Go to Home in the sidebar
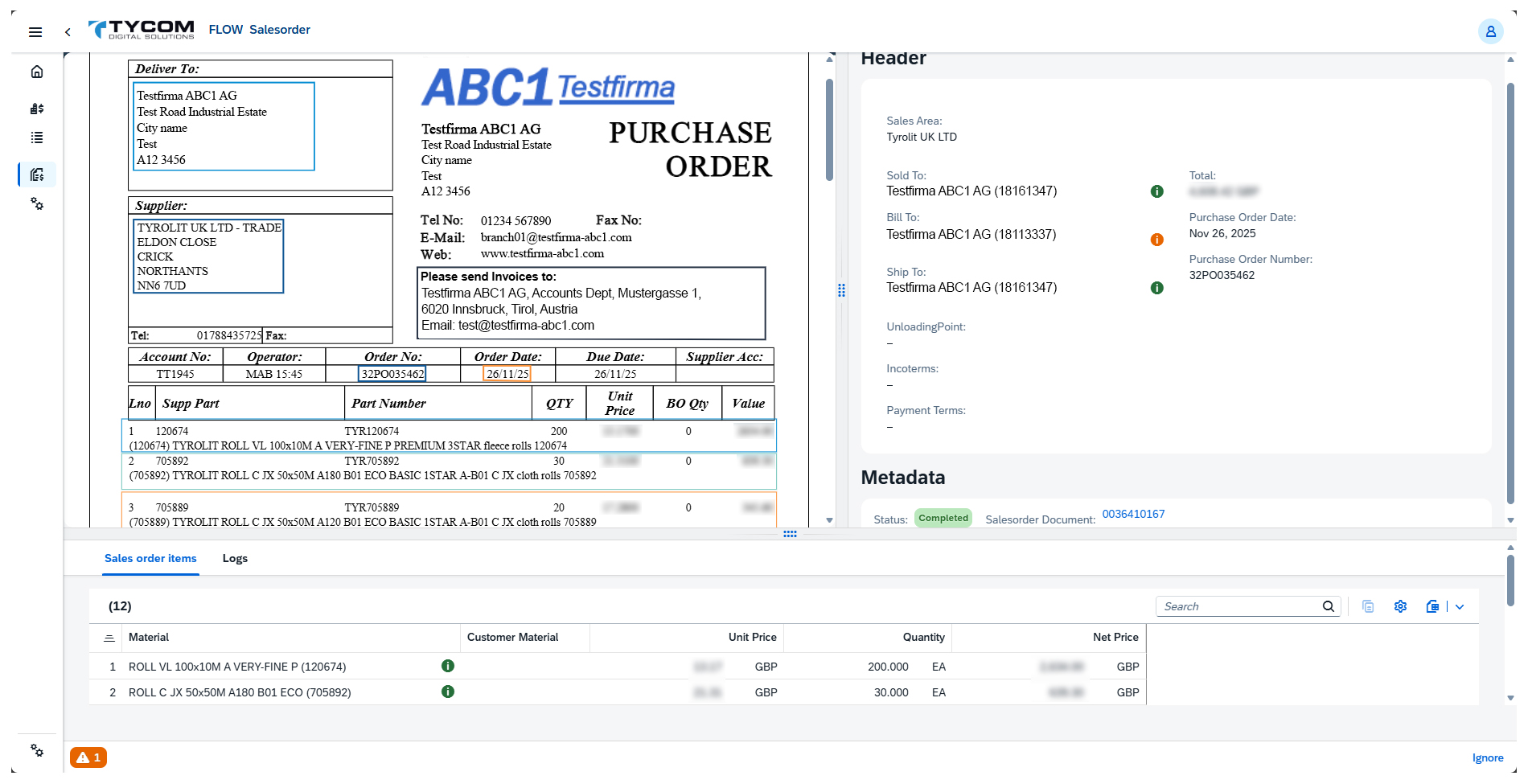 (x=37, y=72)
